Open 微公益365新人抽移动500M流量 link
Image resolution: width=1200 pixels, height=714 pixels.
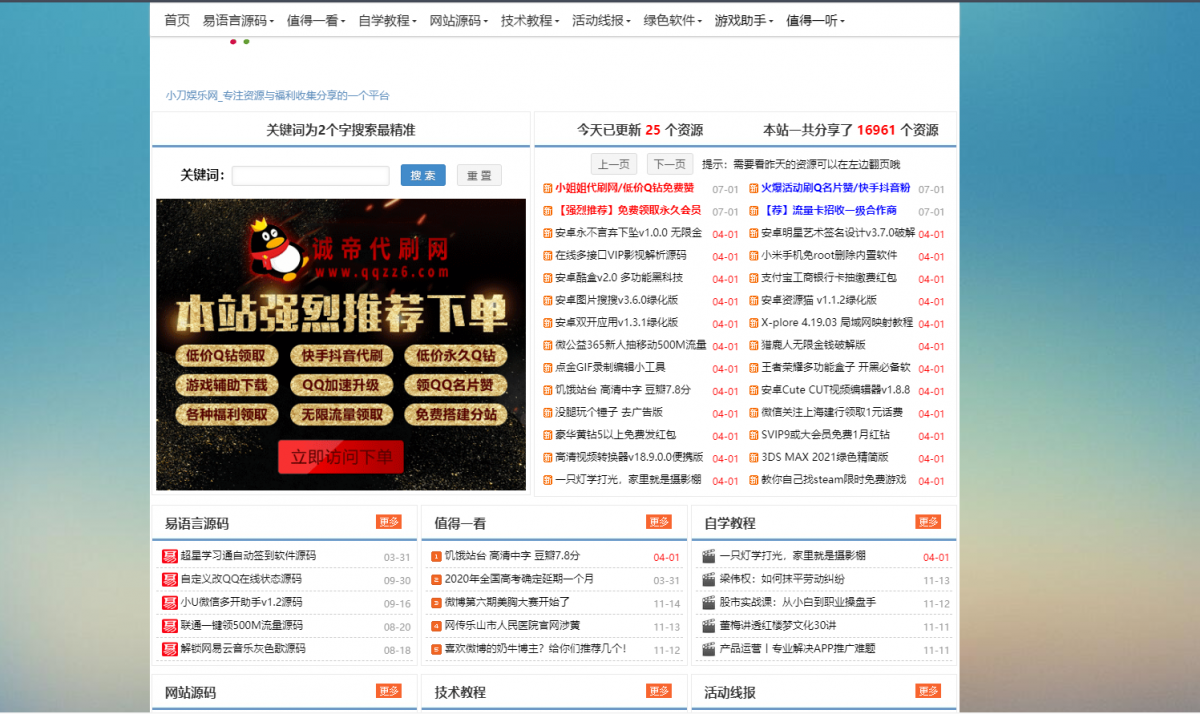tap(631, 345)
